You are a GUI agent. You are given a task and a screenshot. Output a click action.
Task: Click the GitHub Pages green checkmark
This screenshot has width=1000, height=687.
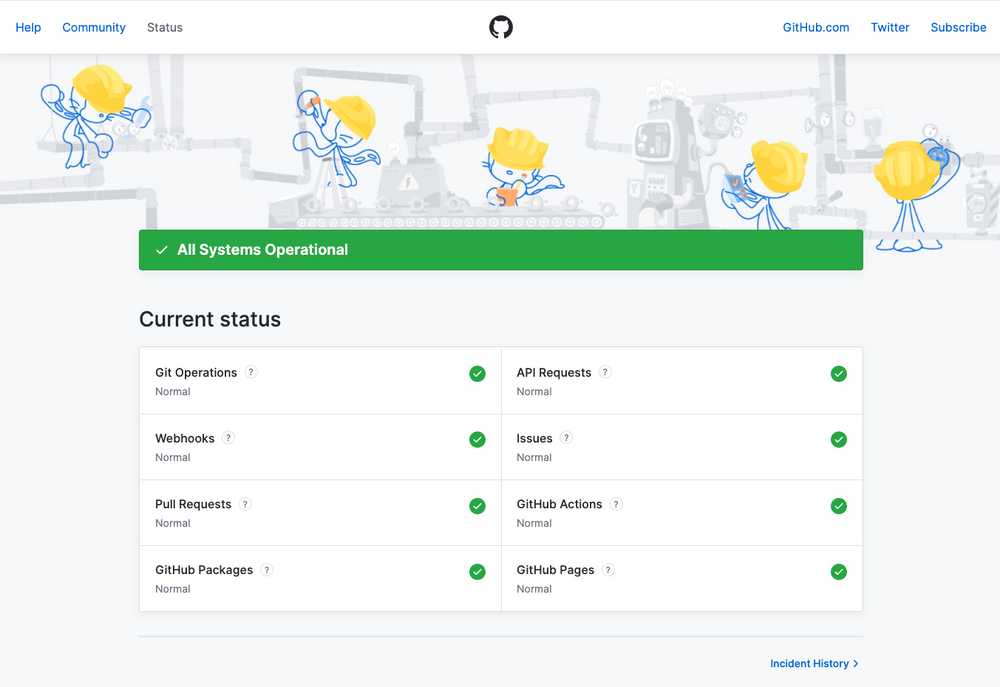839,571
